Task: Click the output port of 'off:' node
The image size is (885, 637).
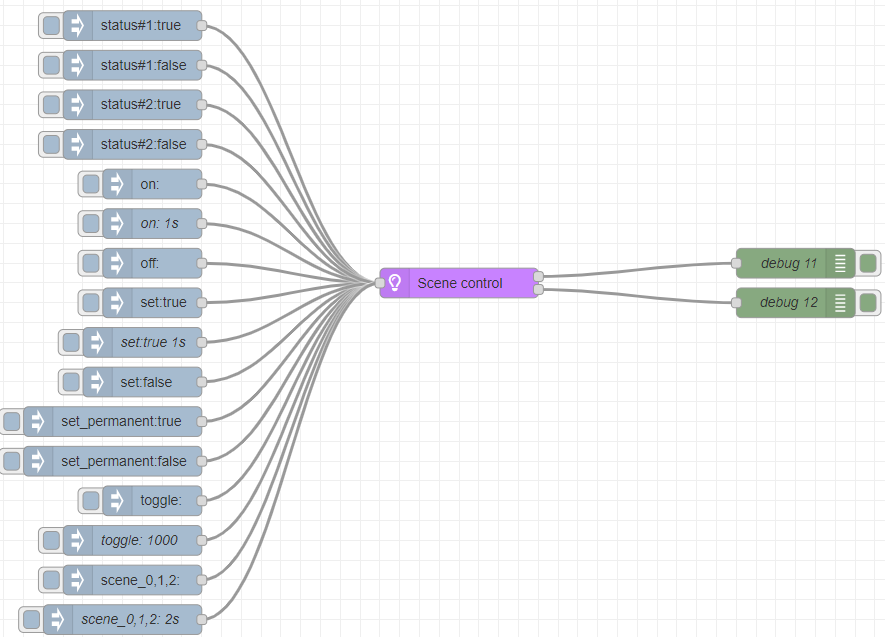Action: click(201, 263)
